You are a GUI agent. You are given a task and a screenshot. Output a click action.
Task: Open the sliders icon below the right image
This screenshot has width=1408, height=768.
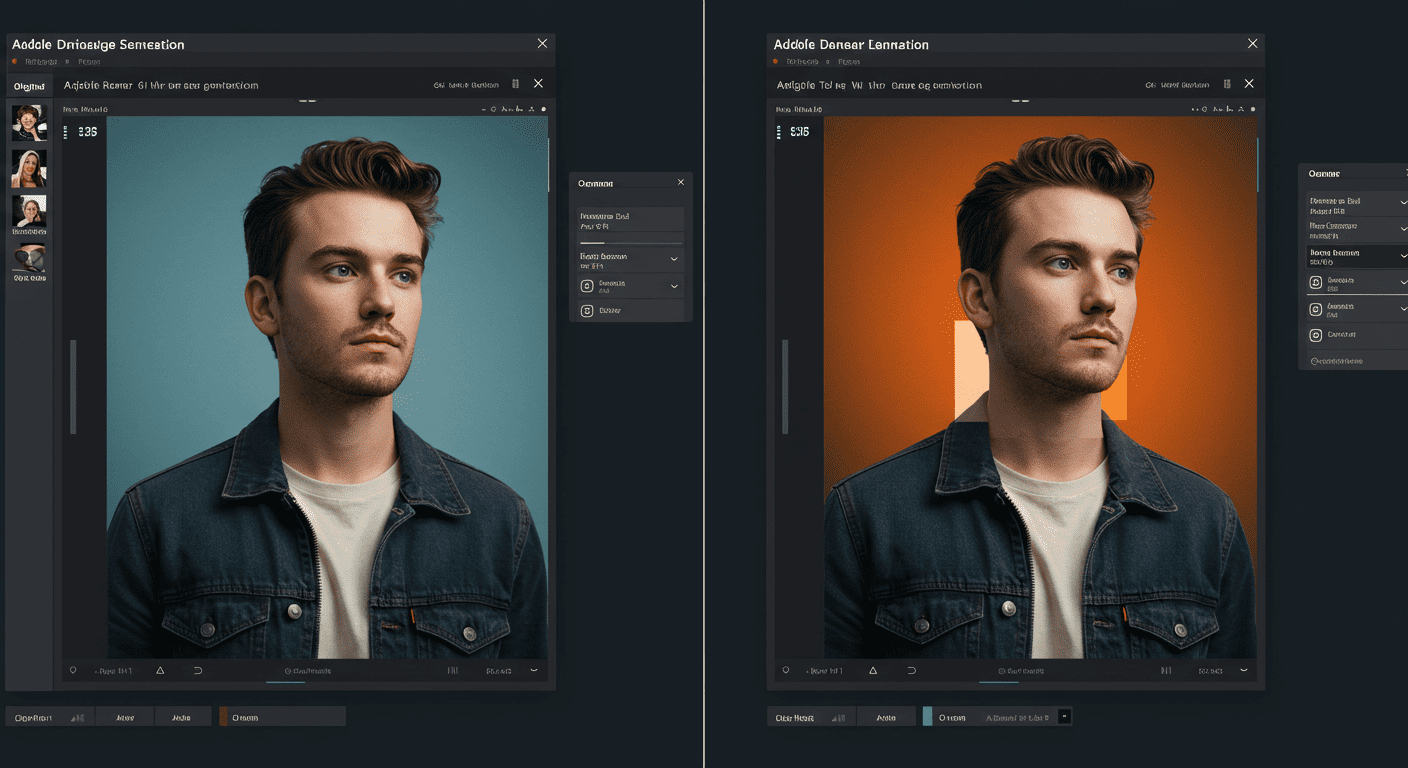pos(1166,670)
